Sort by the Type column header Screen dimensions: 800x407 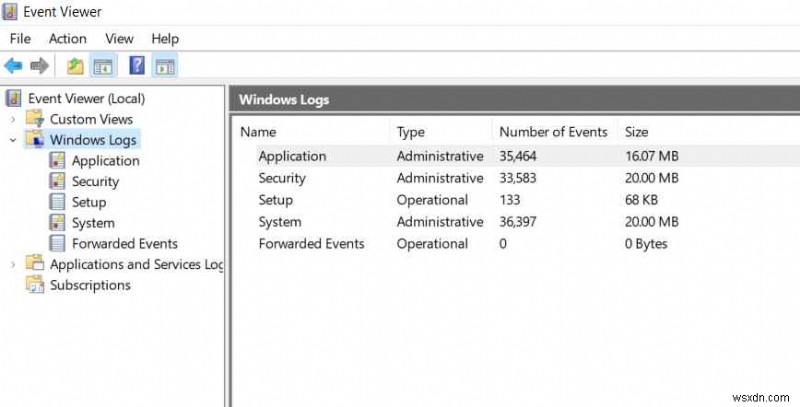(x=411, y=132)
